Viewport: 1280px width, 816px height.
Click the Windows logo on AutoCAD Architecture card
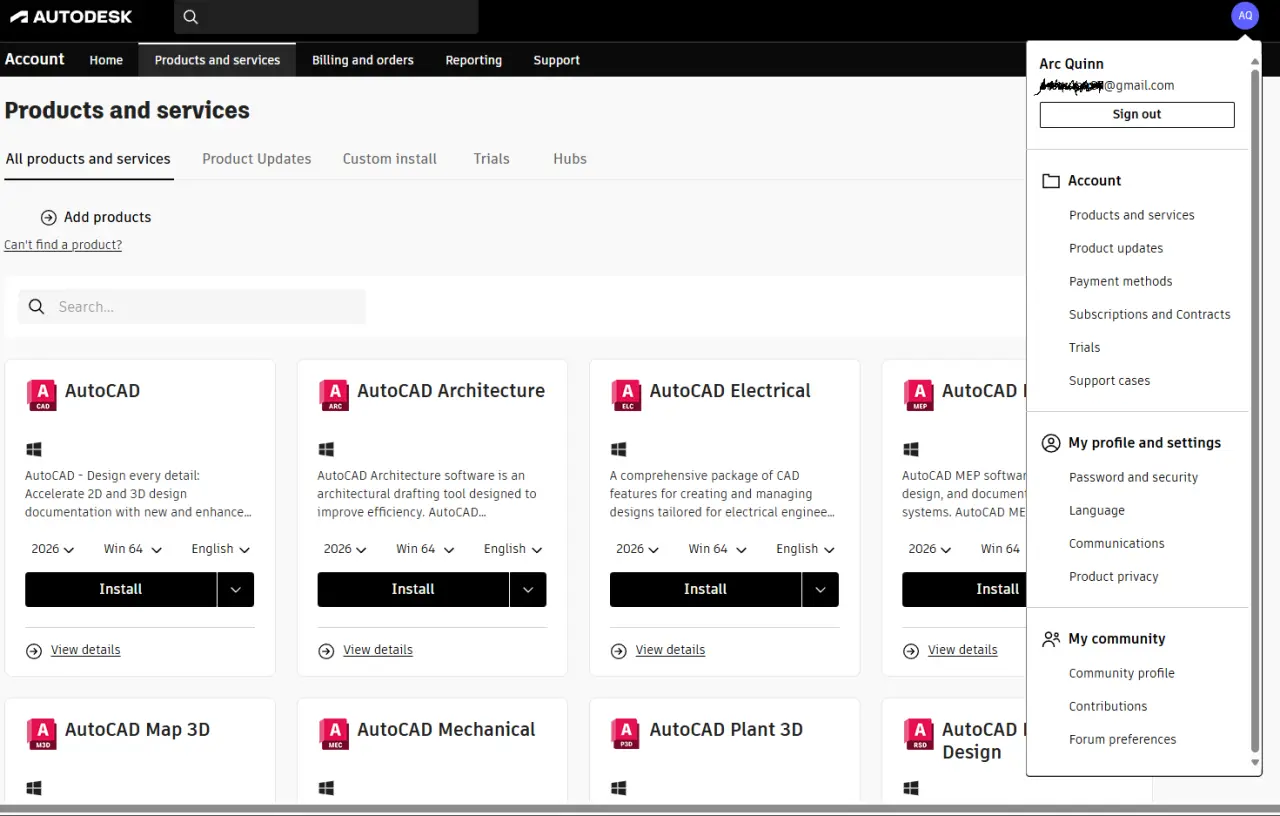point(326,450)
